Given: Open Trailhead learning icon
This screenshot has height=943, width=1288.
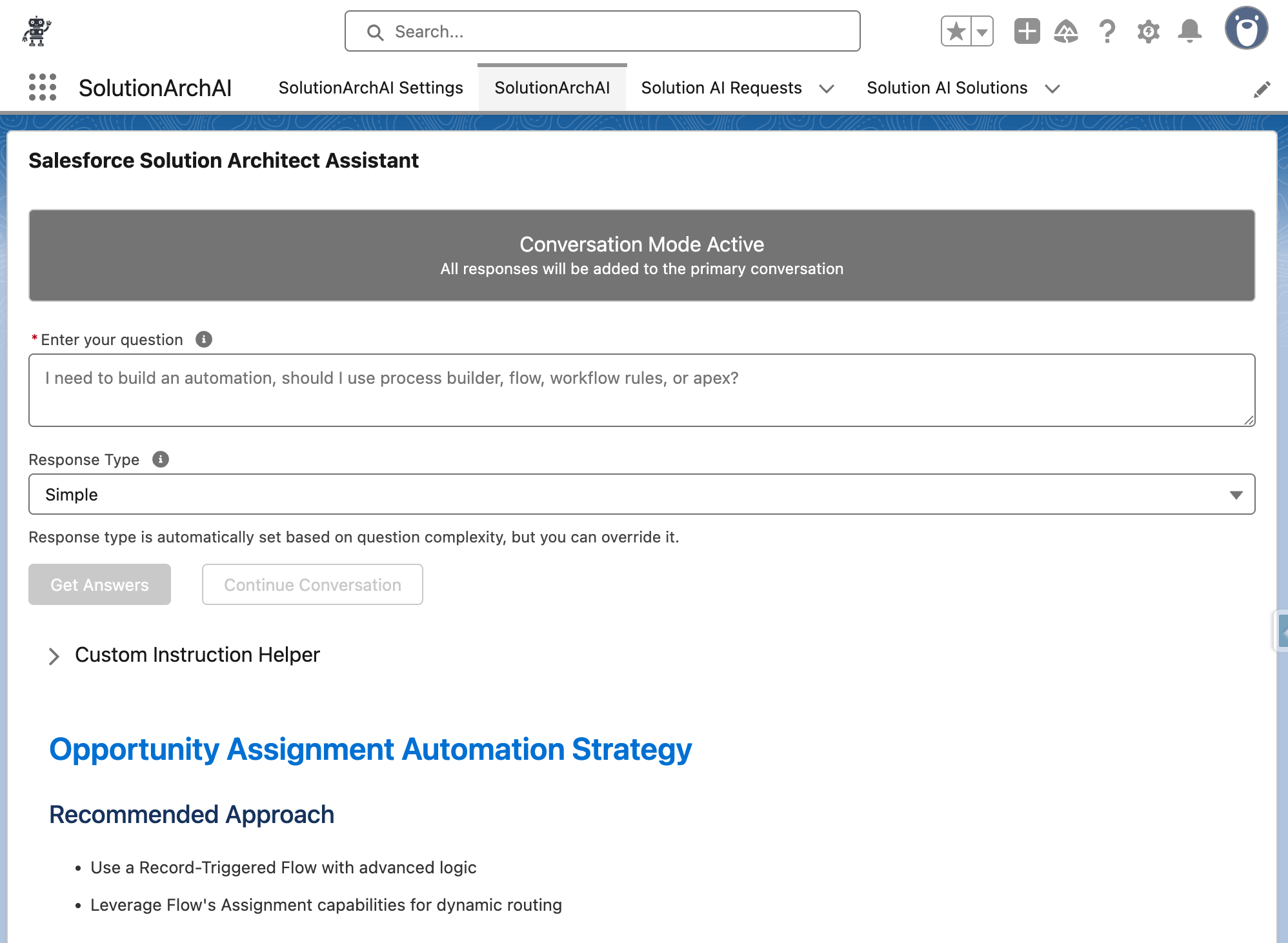Looking at the screenshot, I should [x=1066, y=30].
